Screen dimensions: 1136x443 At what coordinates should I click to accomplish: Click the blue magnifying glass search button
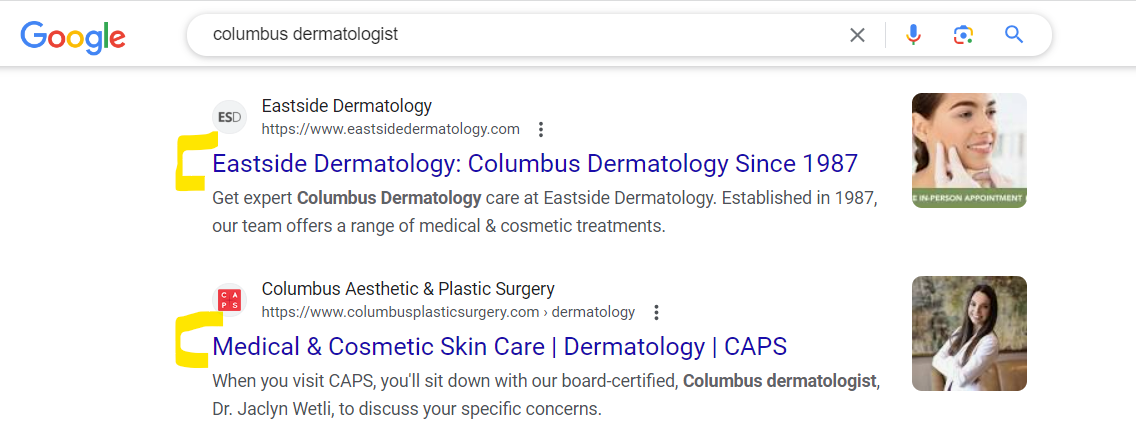tap(1014, 34)
